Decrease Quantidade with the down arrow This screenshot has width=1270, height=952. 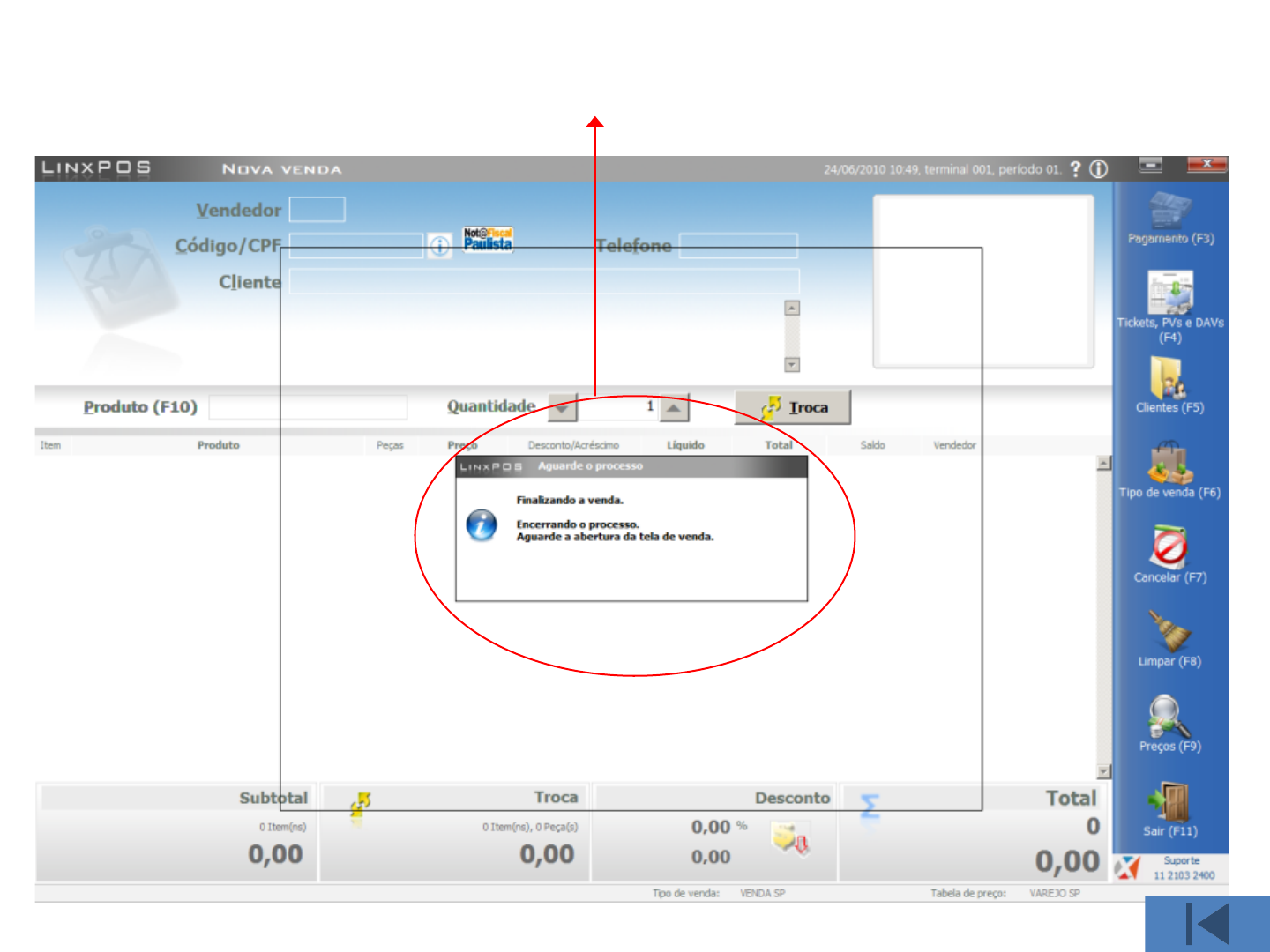coord(563,407)
